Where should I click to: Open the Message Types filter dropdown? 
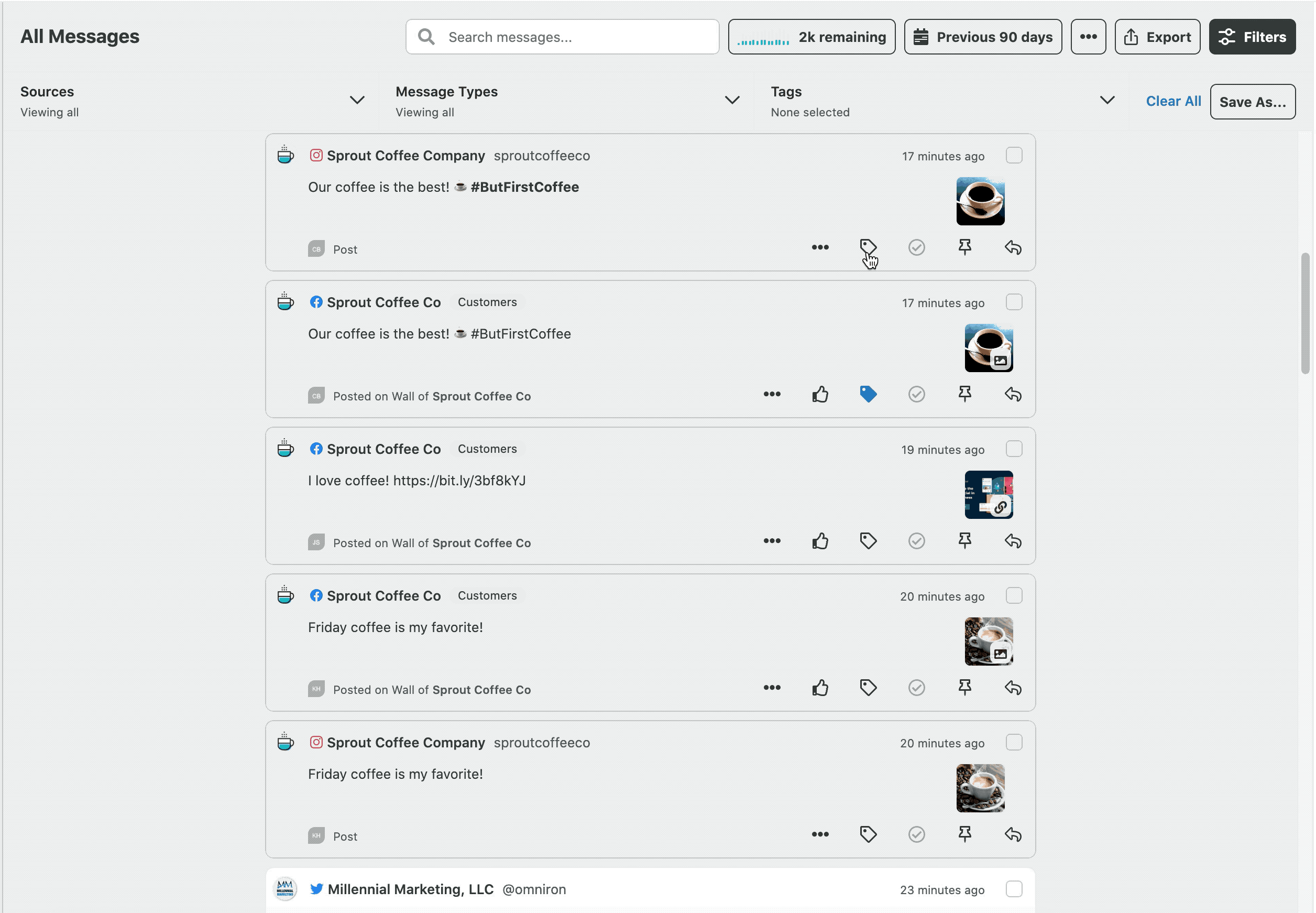732,101
